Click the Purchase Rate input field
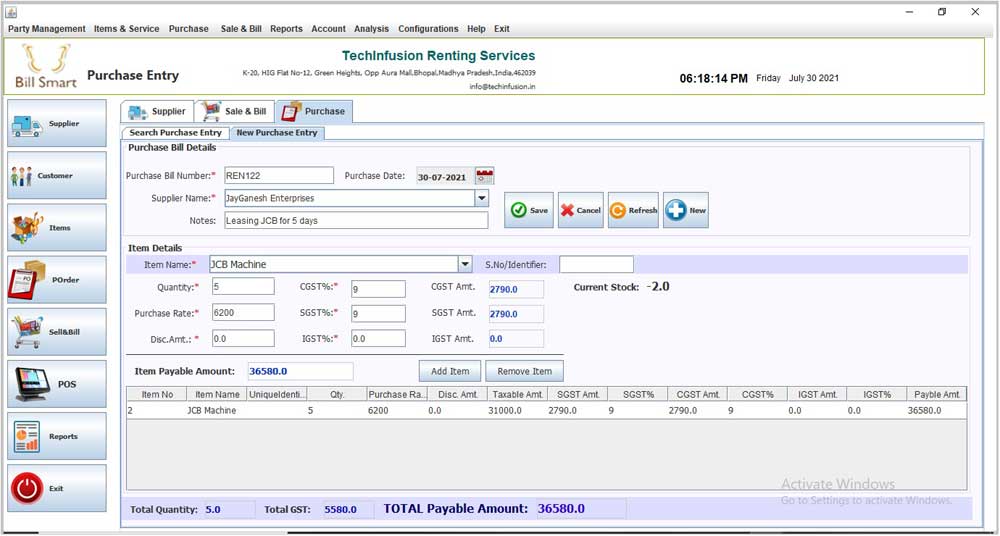This screenshot has width=1000, height=536. pos(243,313)
